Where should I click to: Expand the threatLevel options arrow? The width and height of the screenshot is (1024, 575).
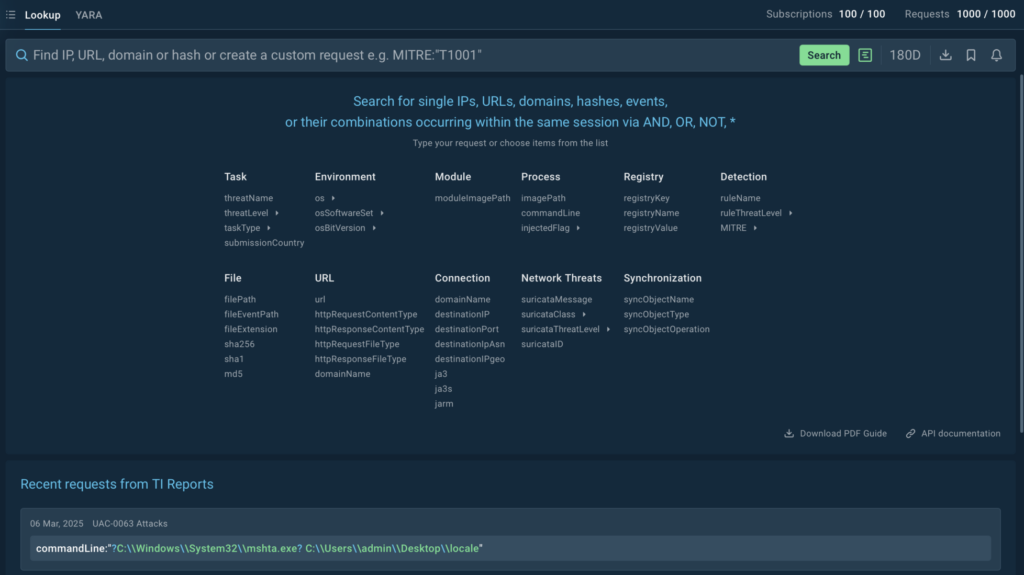(277, 213)
